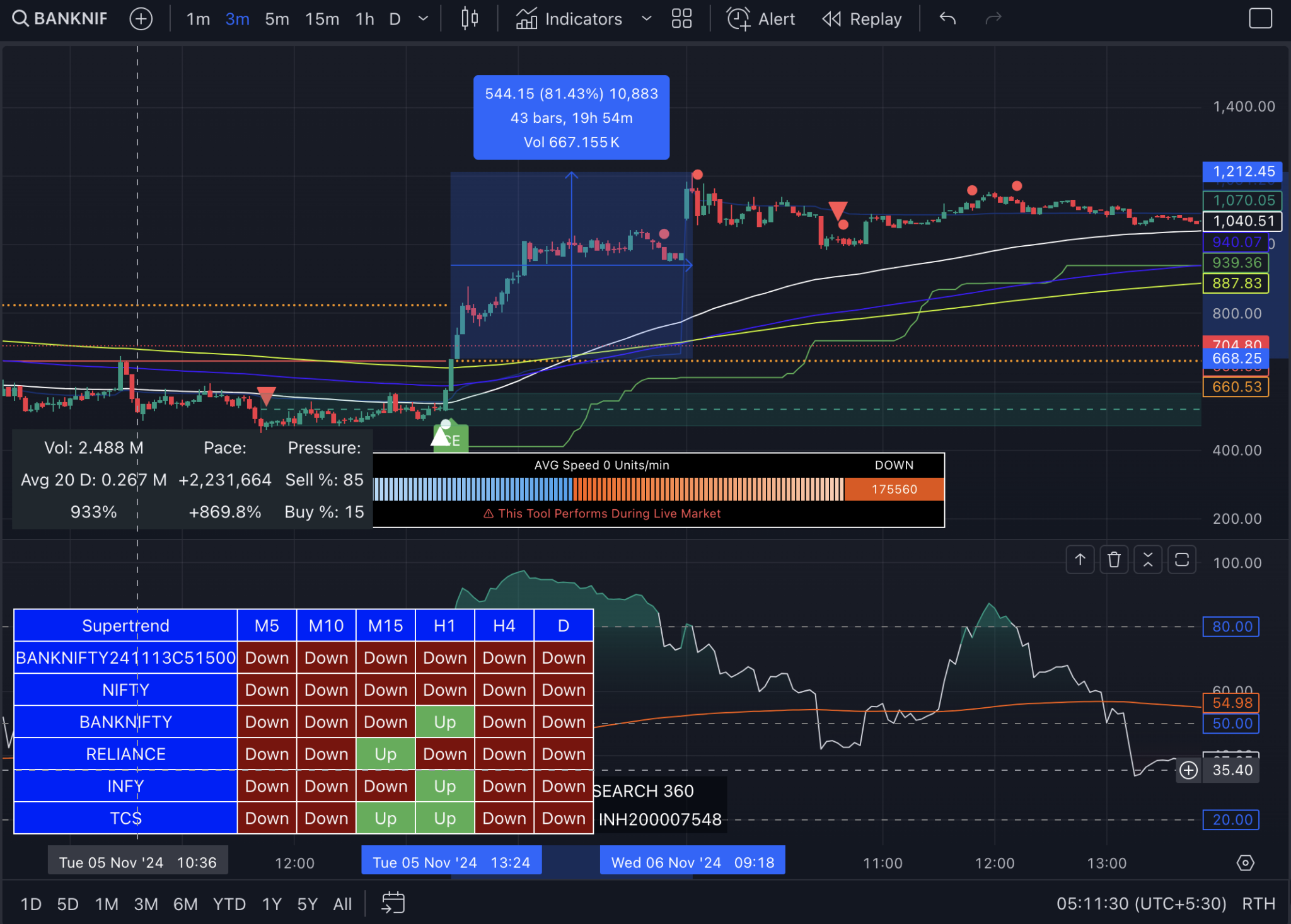Delete indicator pane with trash icon
The image size is (1291, 924).
tap(1114, 560)
